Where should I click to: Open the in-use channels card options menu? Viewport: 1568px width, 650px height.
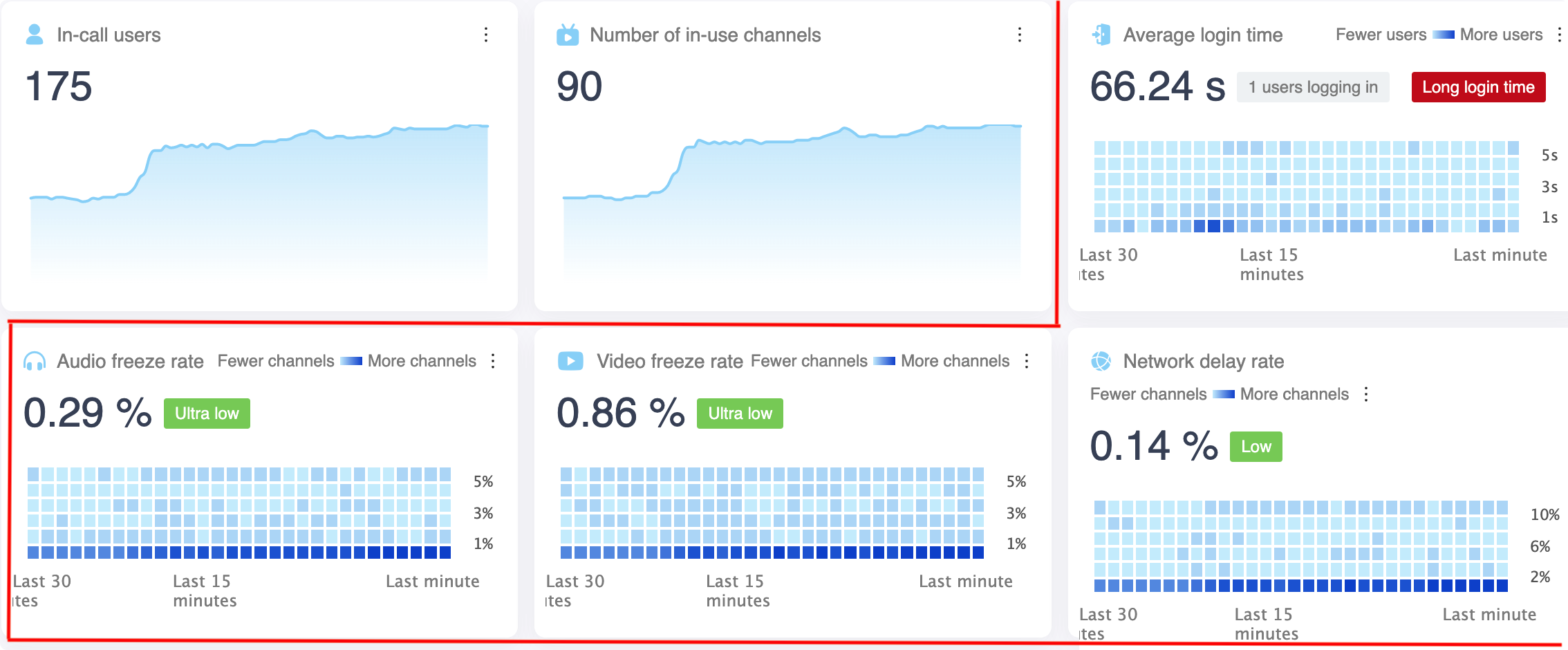pos(1020,35)
